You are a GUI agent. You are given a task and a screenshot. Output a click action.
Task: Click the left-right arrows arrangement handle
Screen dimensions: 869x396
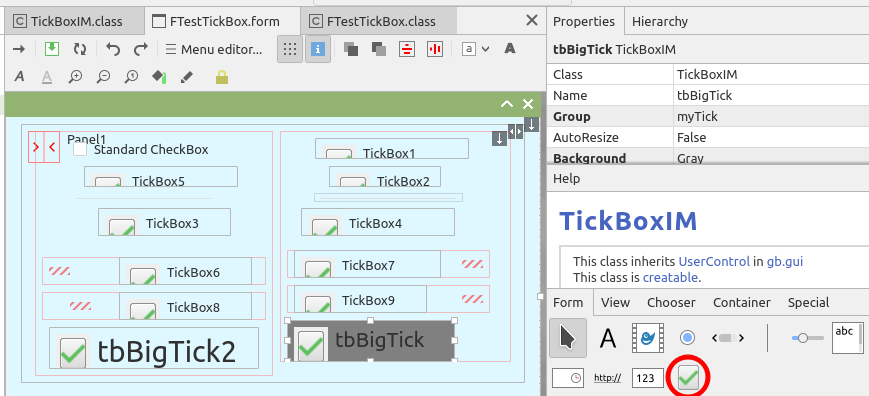(x=515, y=132)
